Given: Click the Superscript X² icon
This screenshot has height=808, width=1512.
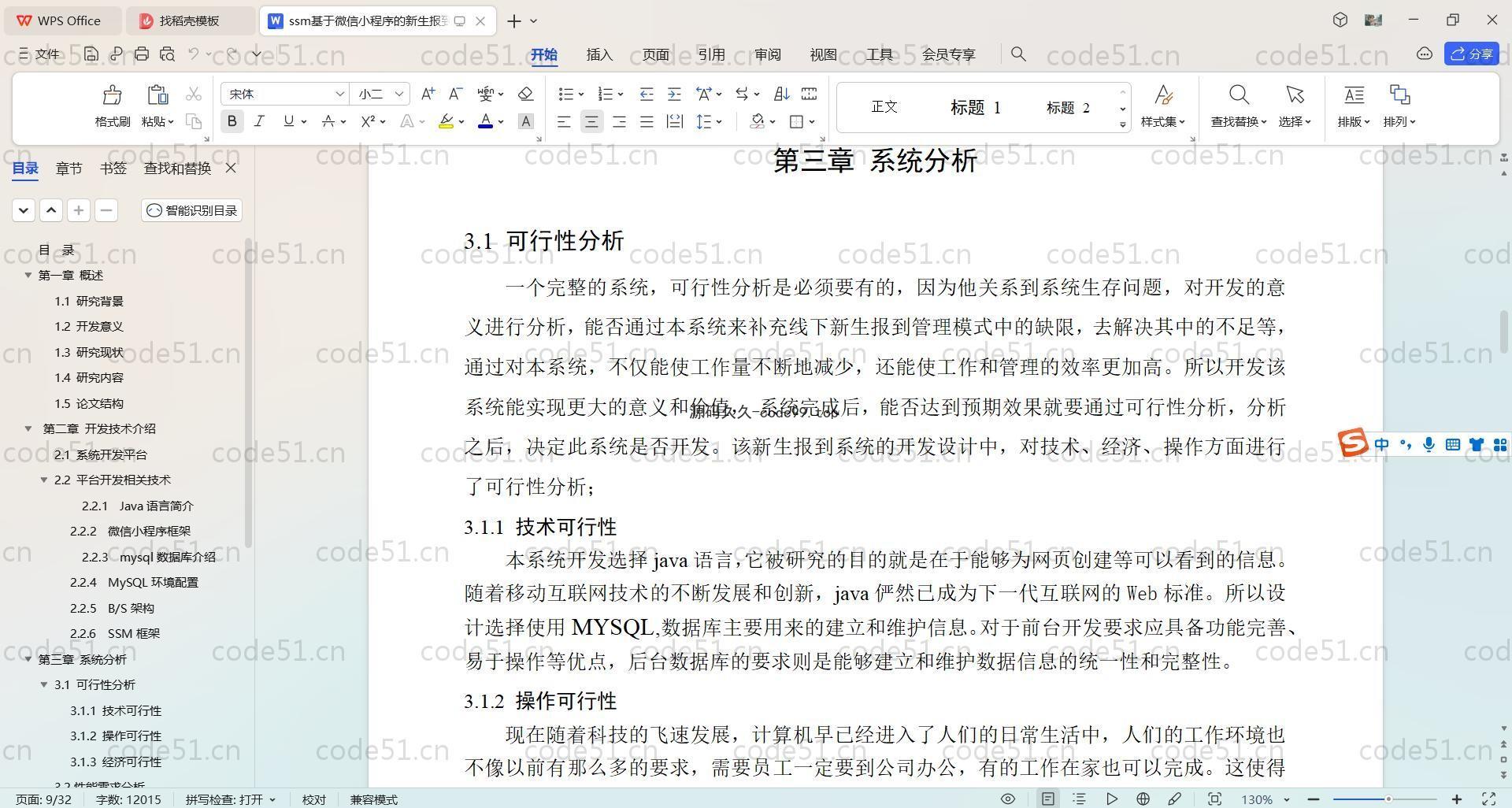Looking at the screenshot, I should [368, 121].
